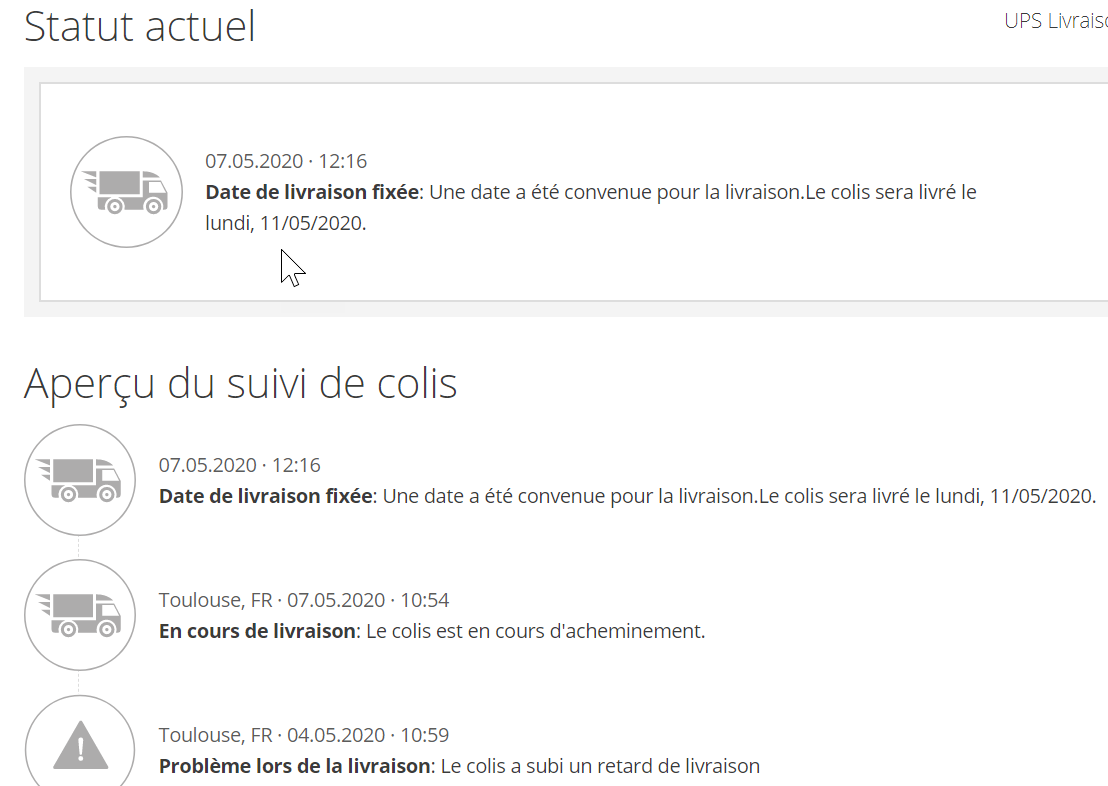Click the 07.05.2020 · 12:16 timestamp in Statut actuel box

(x=286, y=161)
